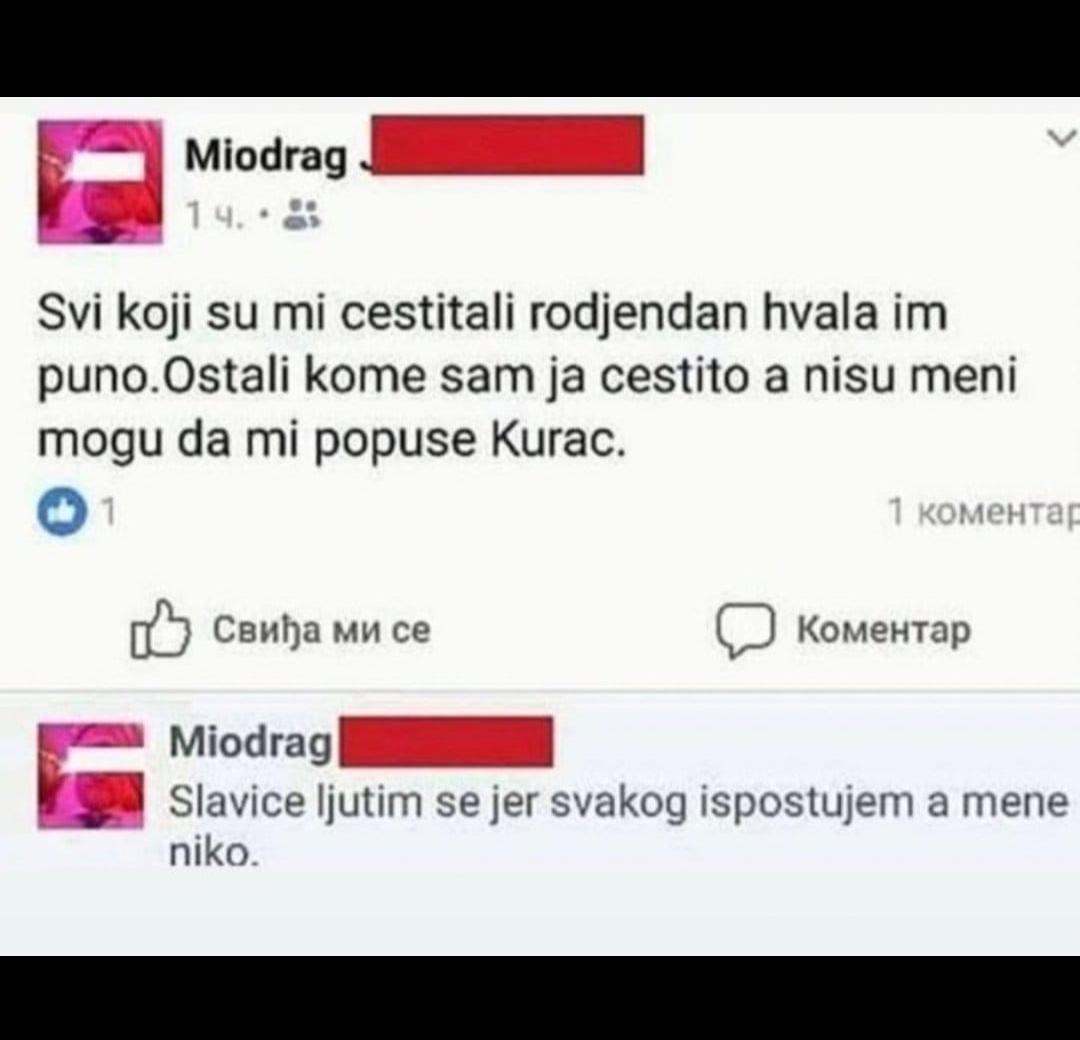Click the post text starting "Svi koji su mi"

(527, 377)
